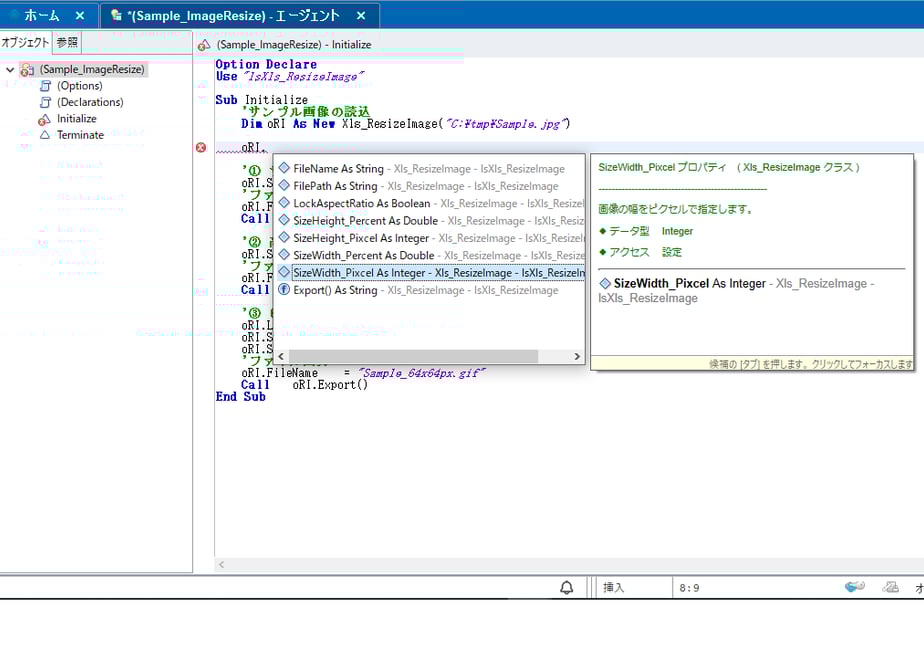
Task: Click the blue bird status bar icon
Action: click(x=854, y=586)
